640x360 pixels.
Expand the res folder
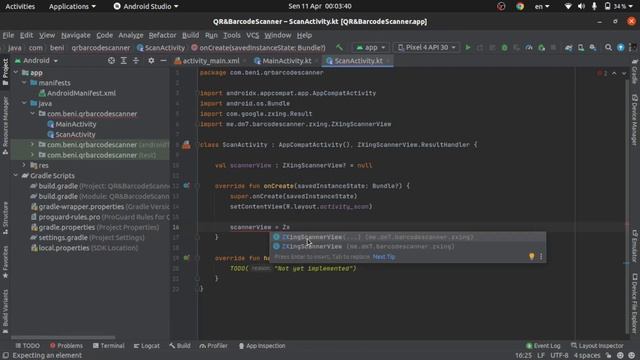point(24,165)
